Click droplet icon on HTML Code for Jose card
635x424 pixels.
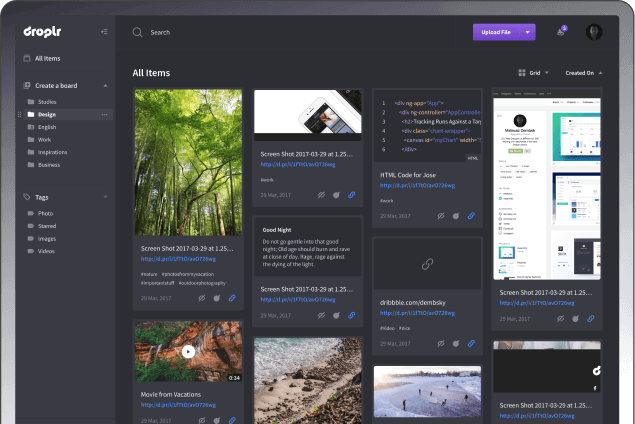coord(456,216)
